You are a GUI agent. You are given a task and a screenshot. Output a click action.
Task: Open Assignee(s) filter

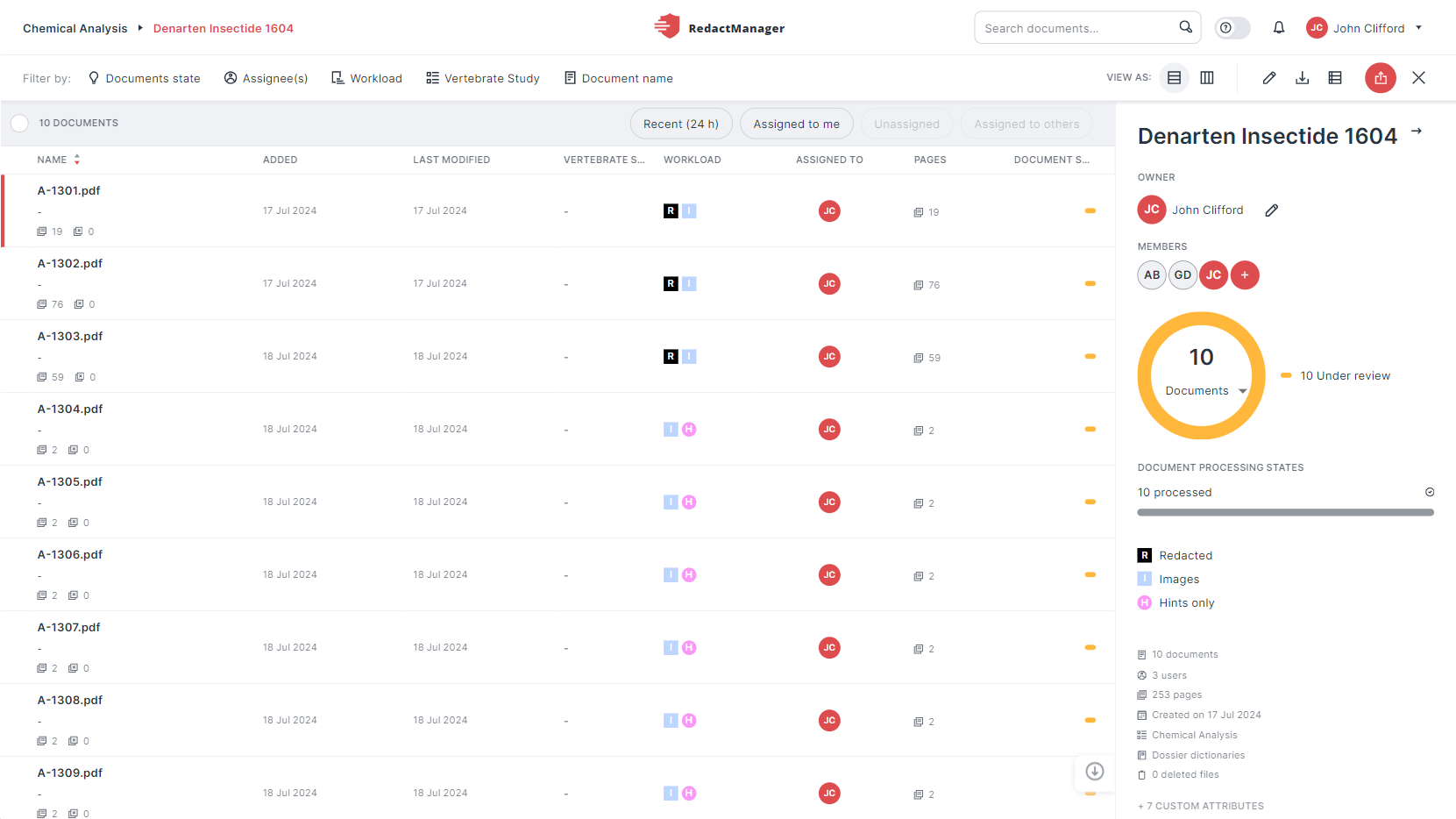266,78
